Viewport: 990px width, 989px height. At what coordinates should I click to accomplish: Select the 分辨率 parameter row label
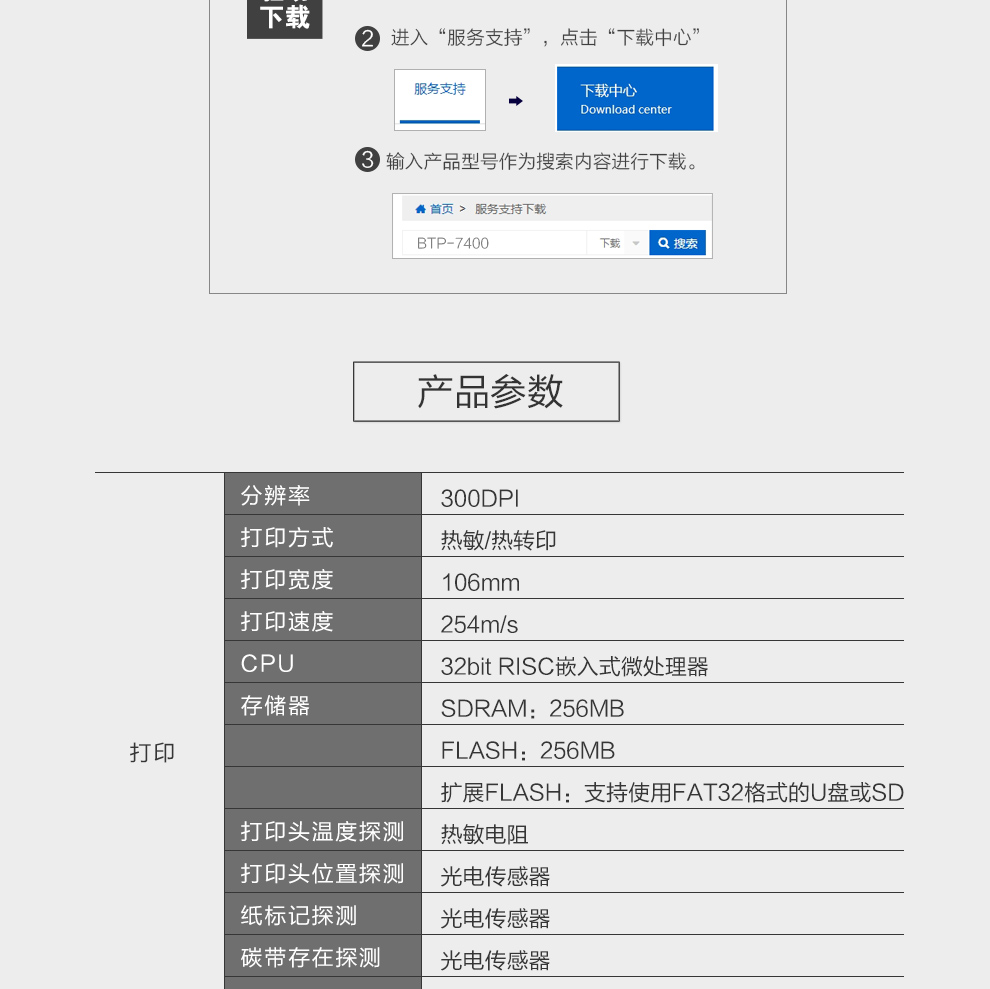[x=276, y=495]
